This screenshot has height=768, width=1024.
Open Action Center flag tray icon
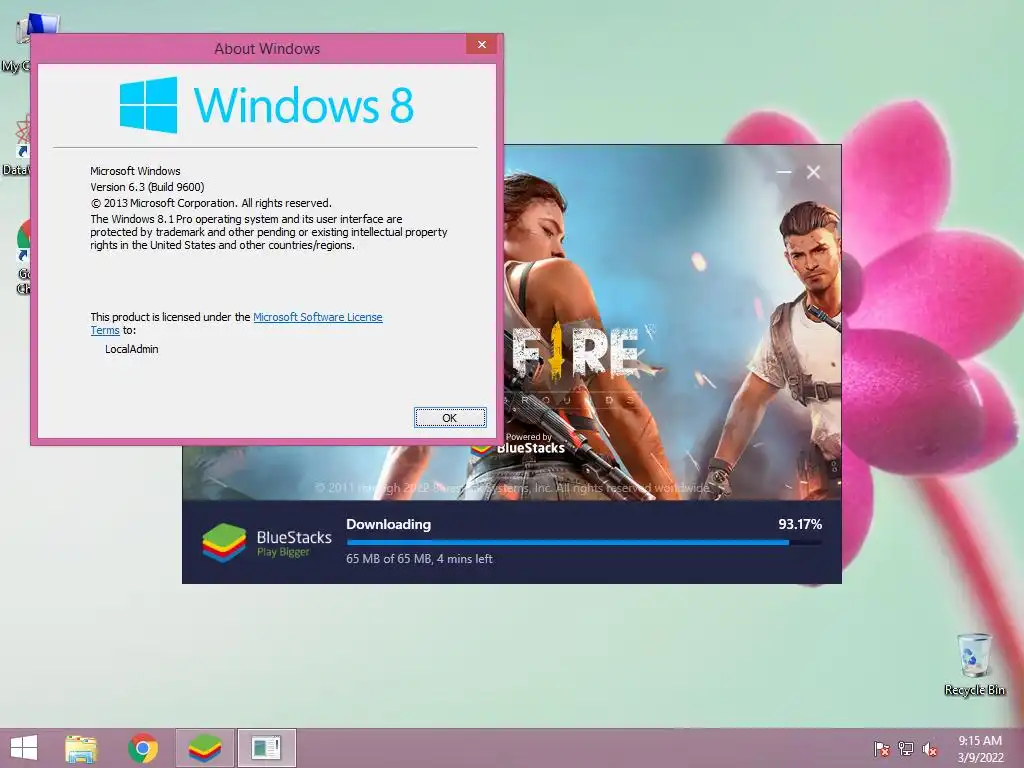point(882,749)
